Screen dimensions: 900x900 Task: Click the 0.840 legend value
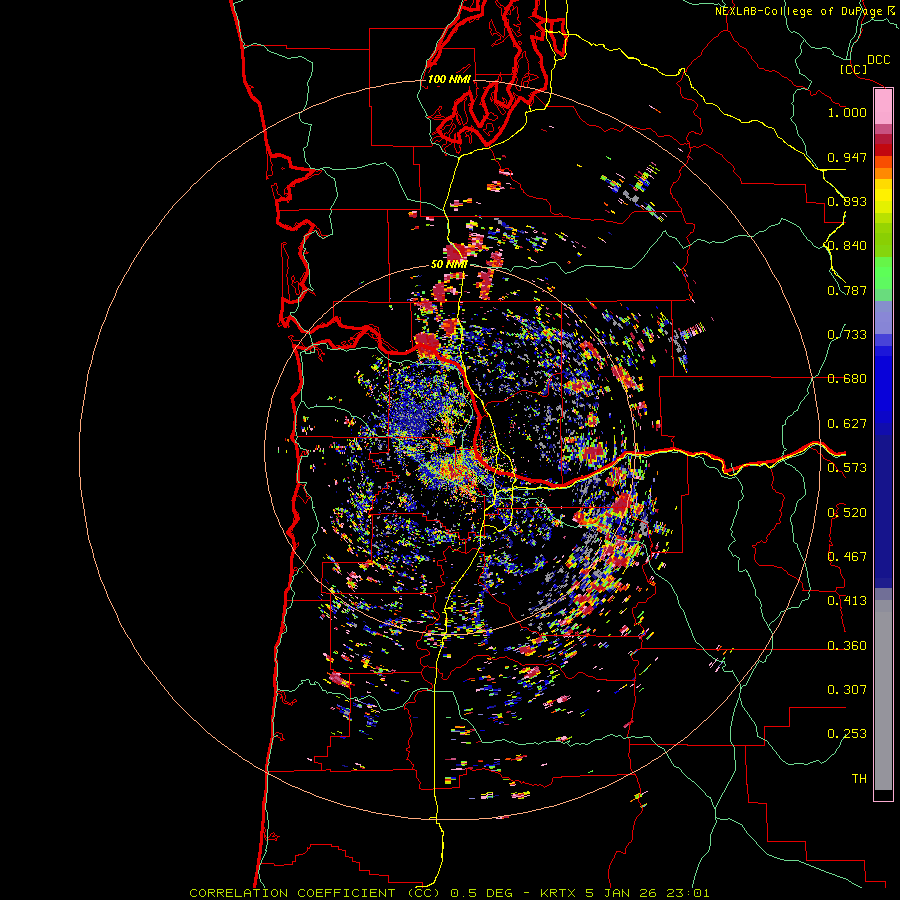click(847, 246)
